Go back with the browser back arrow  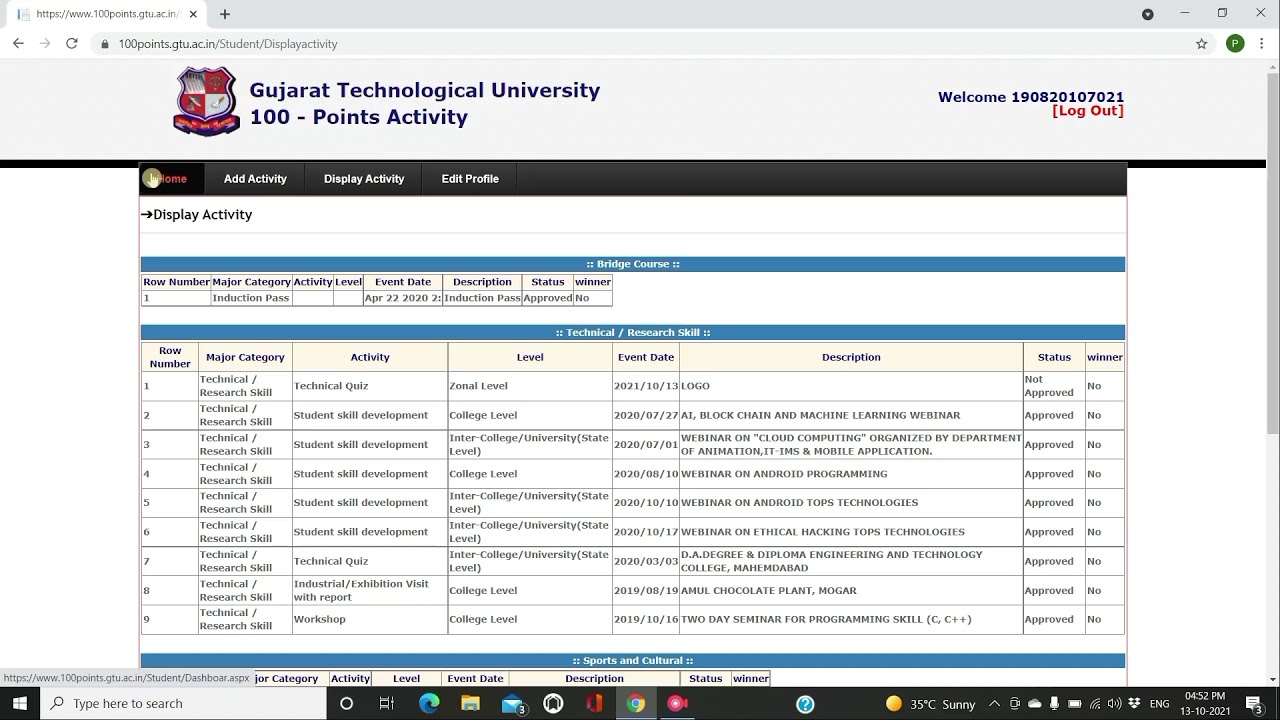[18, 44]
